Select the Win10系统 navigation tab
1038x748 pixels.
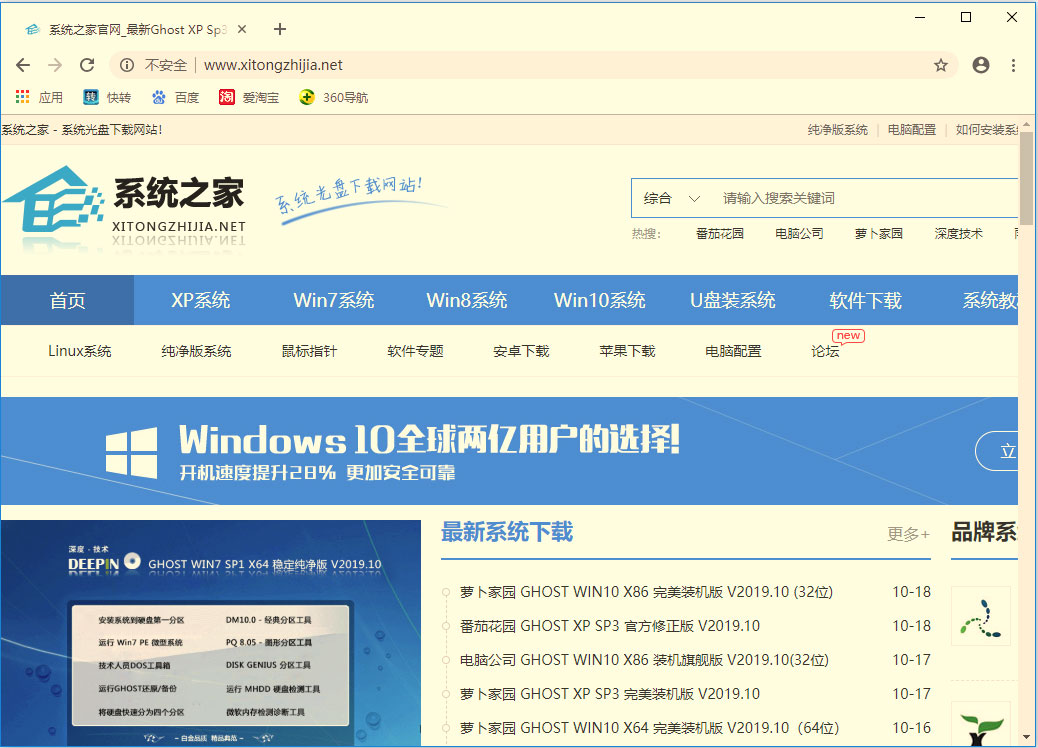point(600,300)
